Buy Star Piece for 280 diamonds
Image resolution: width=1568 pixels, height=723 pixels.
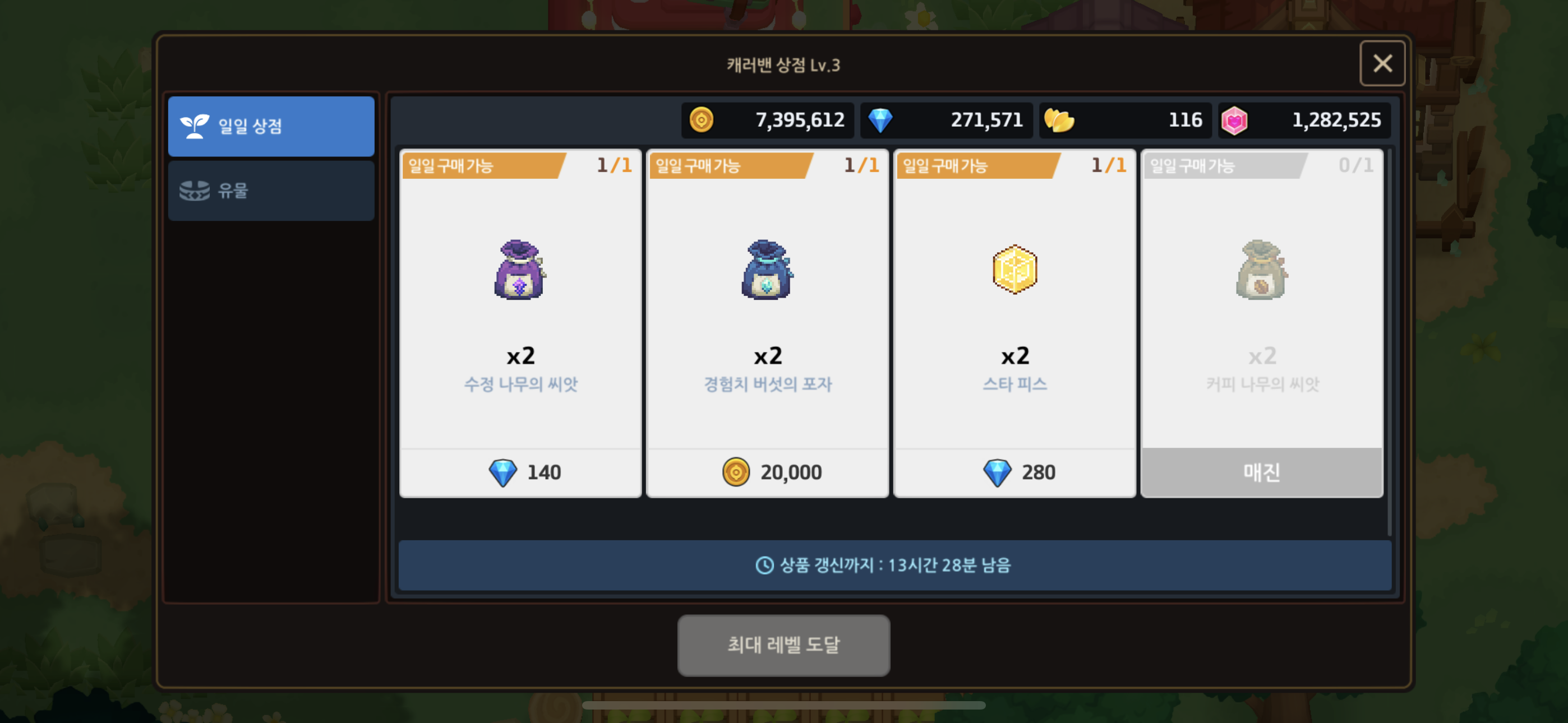click(x=1014, y=473)
